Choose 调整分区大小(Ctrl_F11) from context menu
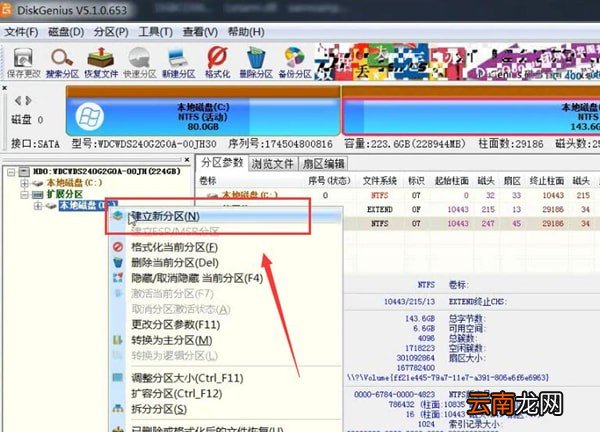600x432 pixels. (188, 378)
